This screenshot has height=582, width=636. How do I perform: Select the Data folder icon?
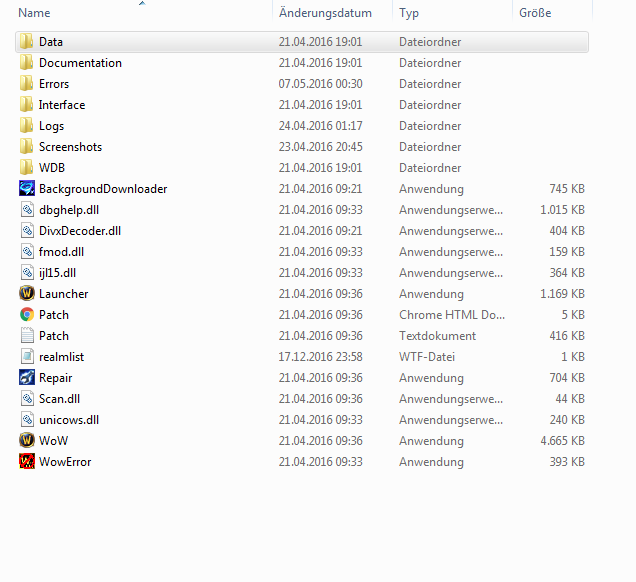(x=27, y=41)
